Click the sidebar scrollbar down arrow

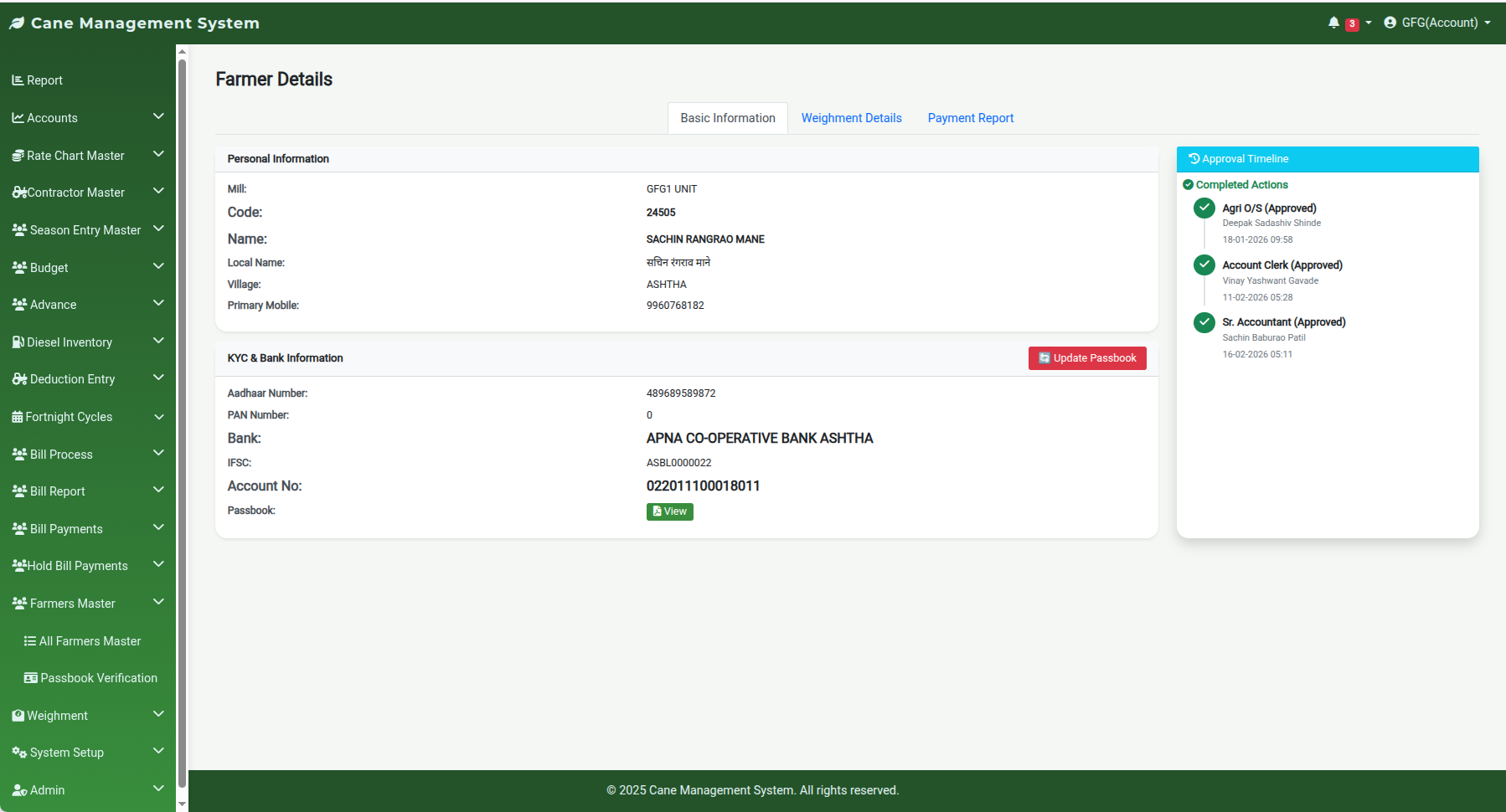tap(182, 804)
